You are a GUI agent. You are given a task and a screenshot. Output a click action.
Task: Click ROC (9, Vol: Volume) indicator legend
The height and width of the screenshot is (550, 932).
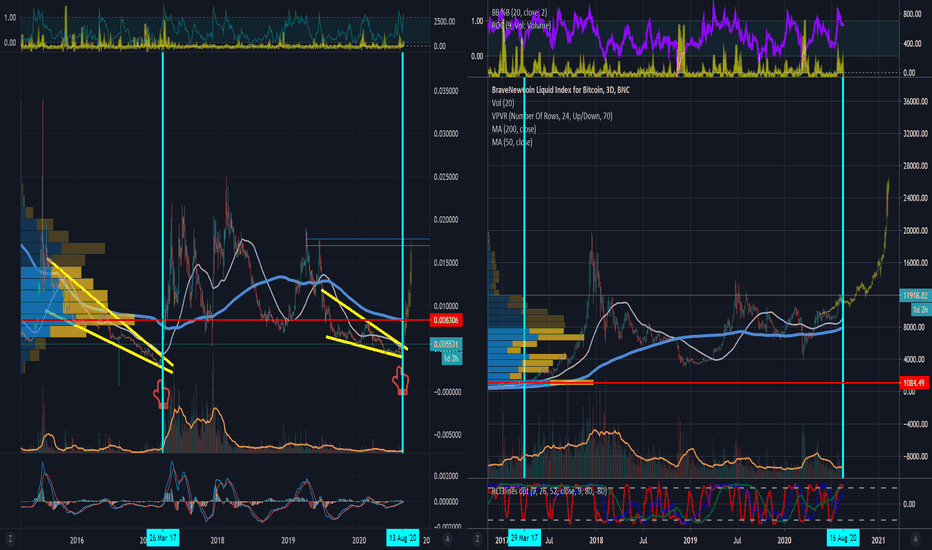(521, 25)
